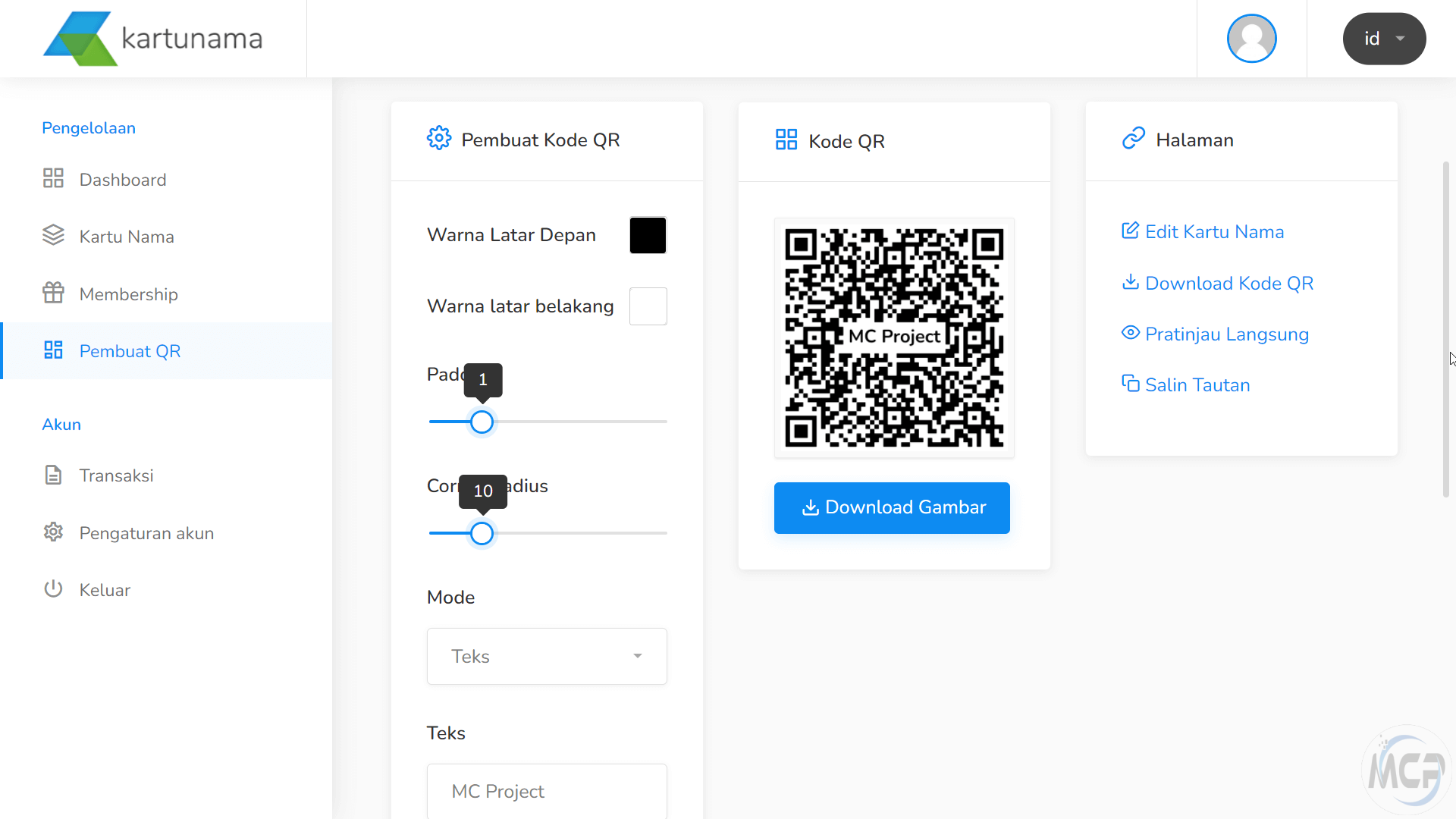Open the Membership menu item
The height and width of the screenshot is (819, 1456).
[128, 294]
